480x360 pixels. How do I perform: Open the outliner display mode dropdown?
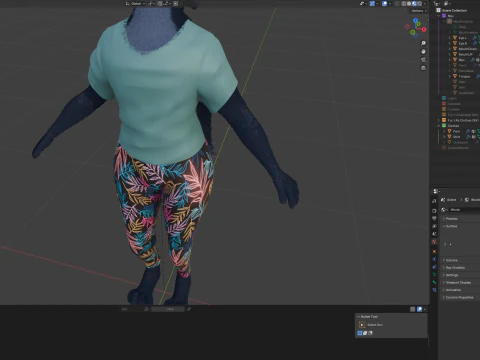tap(446, 4)
